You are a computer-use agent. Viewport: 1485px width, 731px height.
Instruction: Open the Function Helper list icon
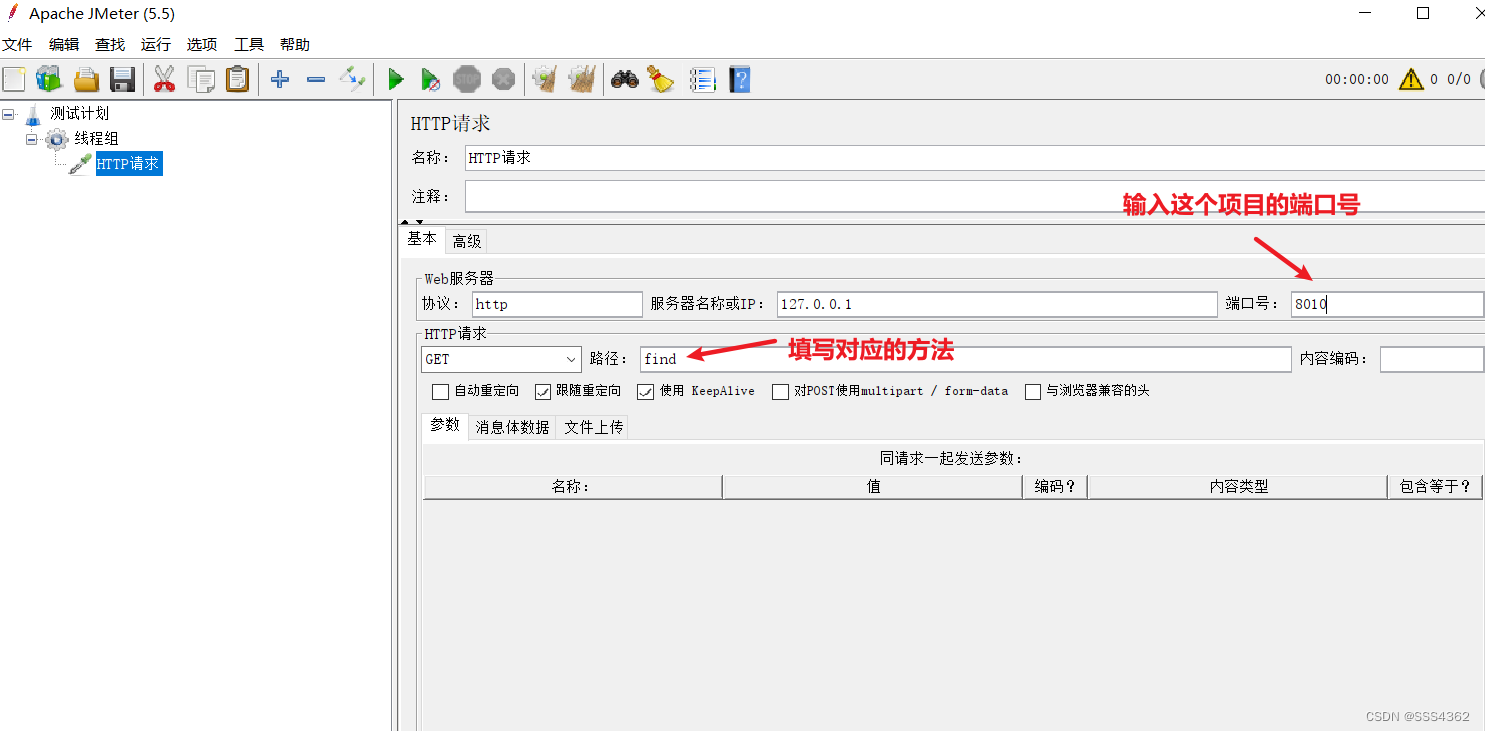[x=703, y=79]
